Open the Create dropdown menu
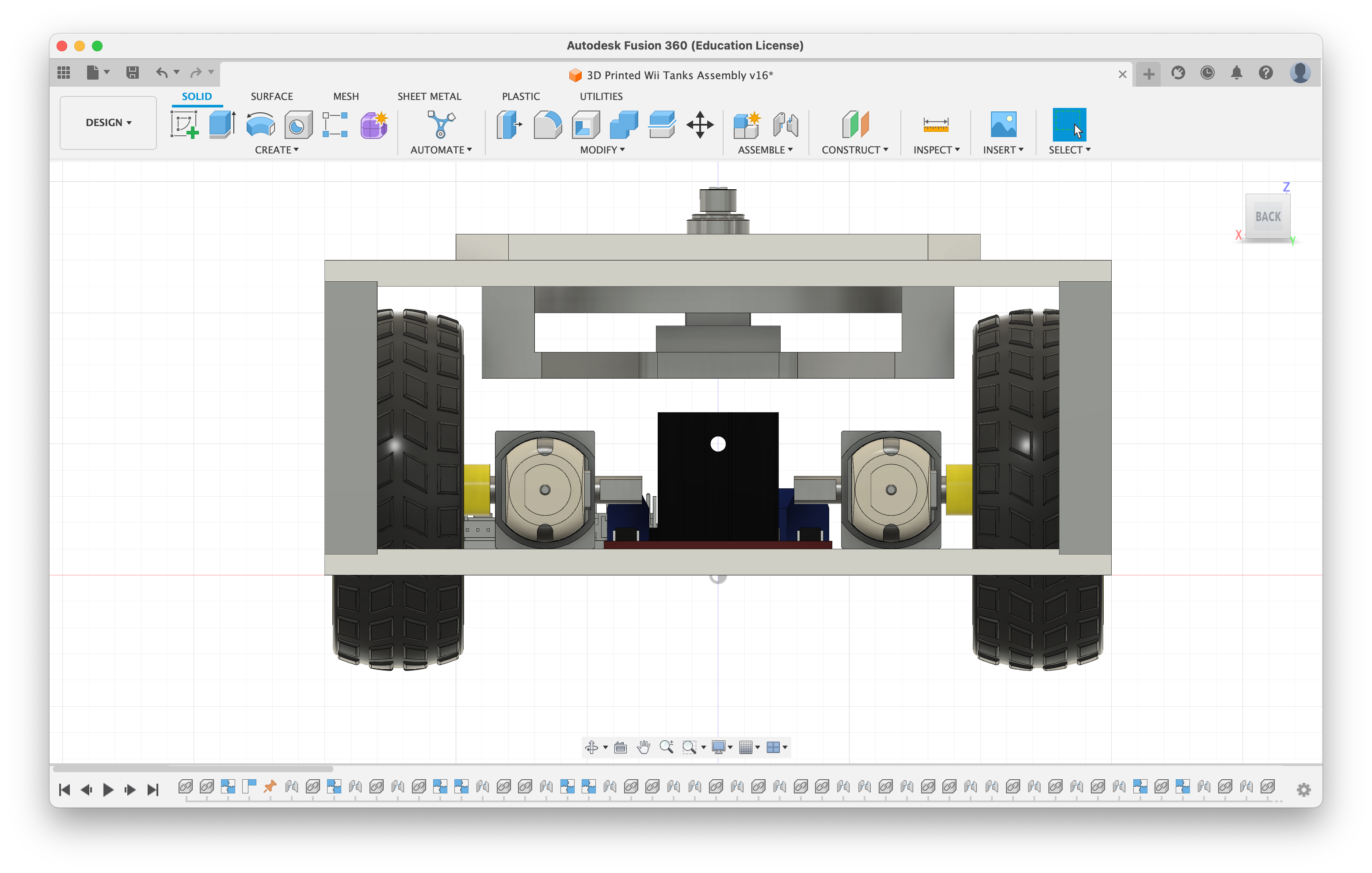Viewport: 1372px width, 873px height. pyautogui.click(x=277, y=150)
